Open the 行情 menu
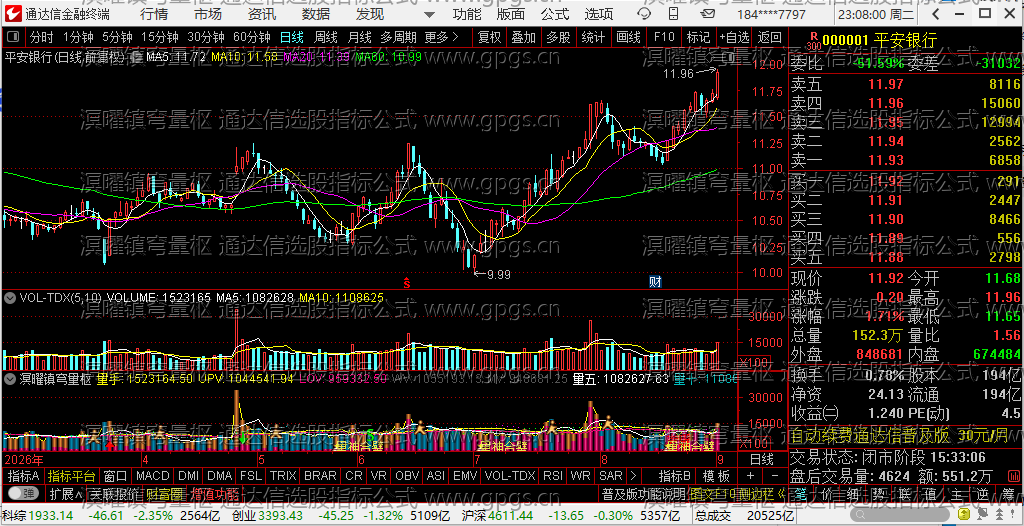The height and width of the screenshot is (526, 1024). tap(153, 14)
